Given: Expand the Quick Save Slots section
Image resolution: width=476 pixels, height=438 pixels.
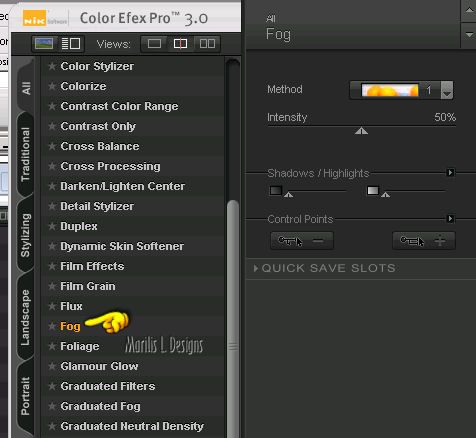Looking at the screenshot, I should 324,268.
